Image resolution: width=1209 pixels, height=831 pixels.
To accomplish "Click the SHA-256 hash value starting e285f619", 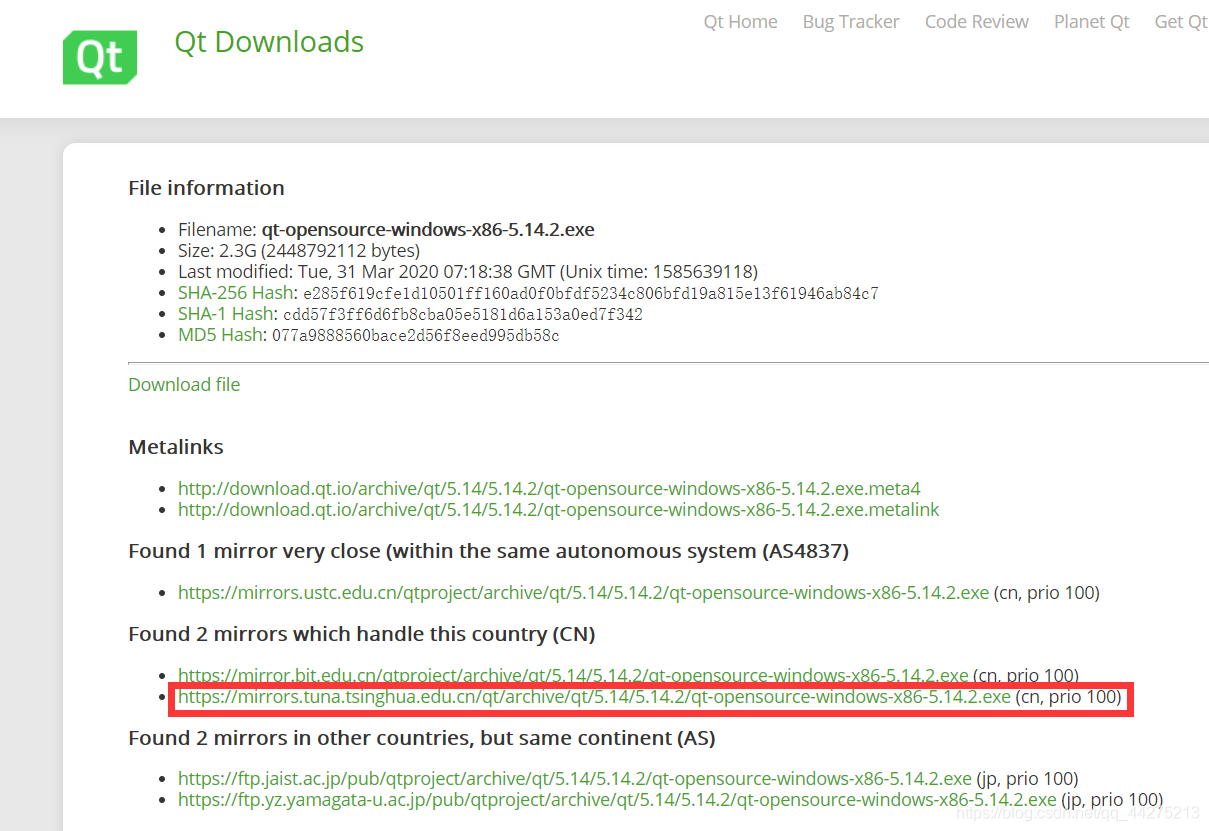I will click(x=591, y=294).
